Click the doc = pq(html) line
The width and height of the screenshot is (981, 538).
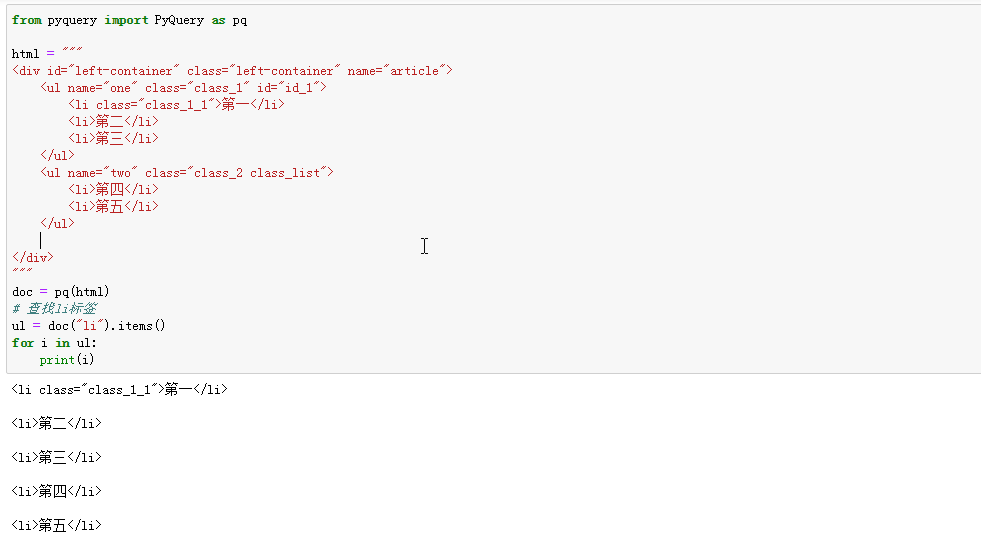coord(61,292)
